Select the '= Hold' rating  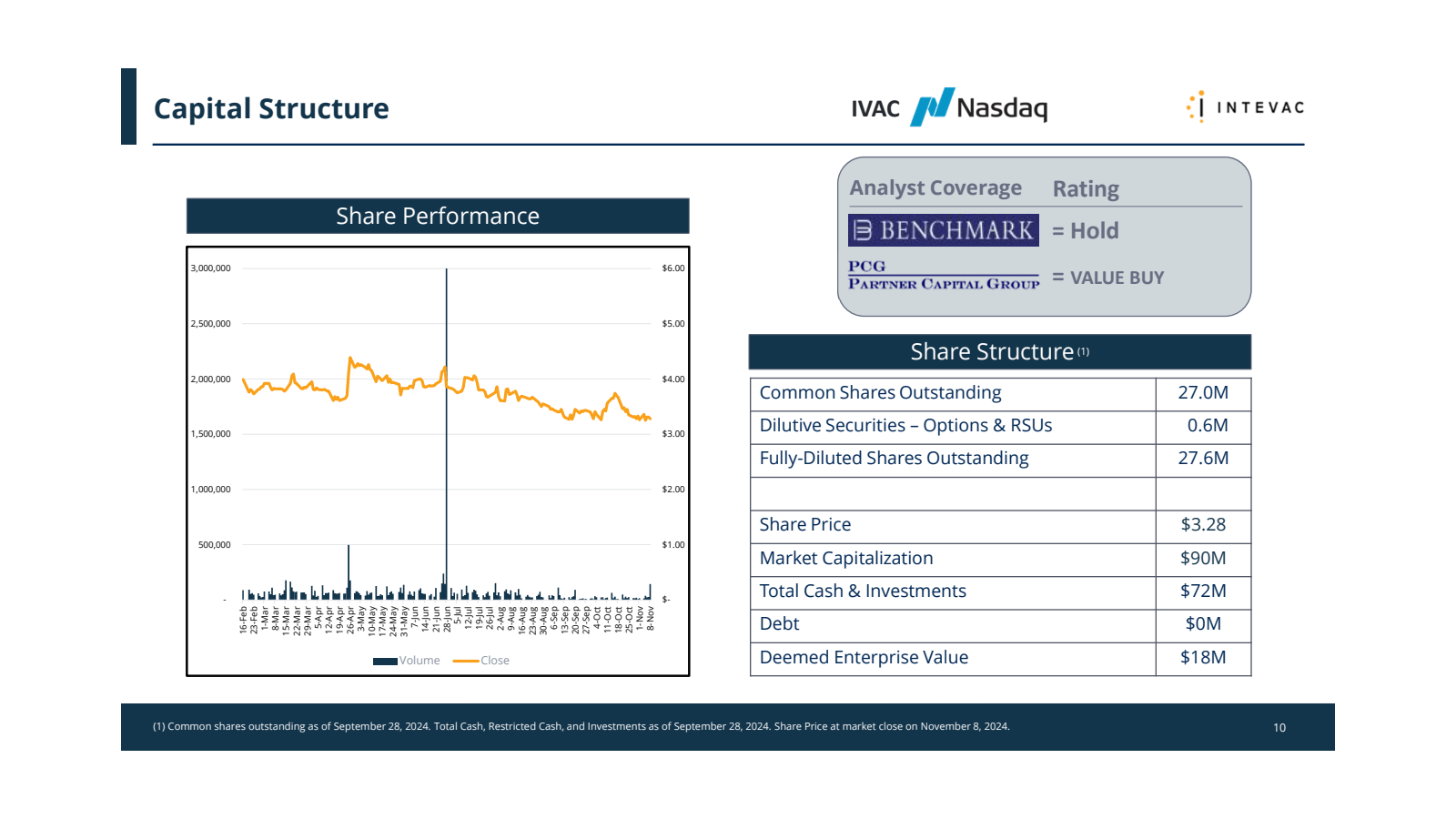pyautogui.click(x=1086, y=231)
